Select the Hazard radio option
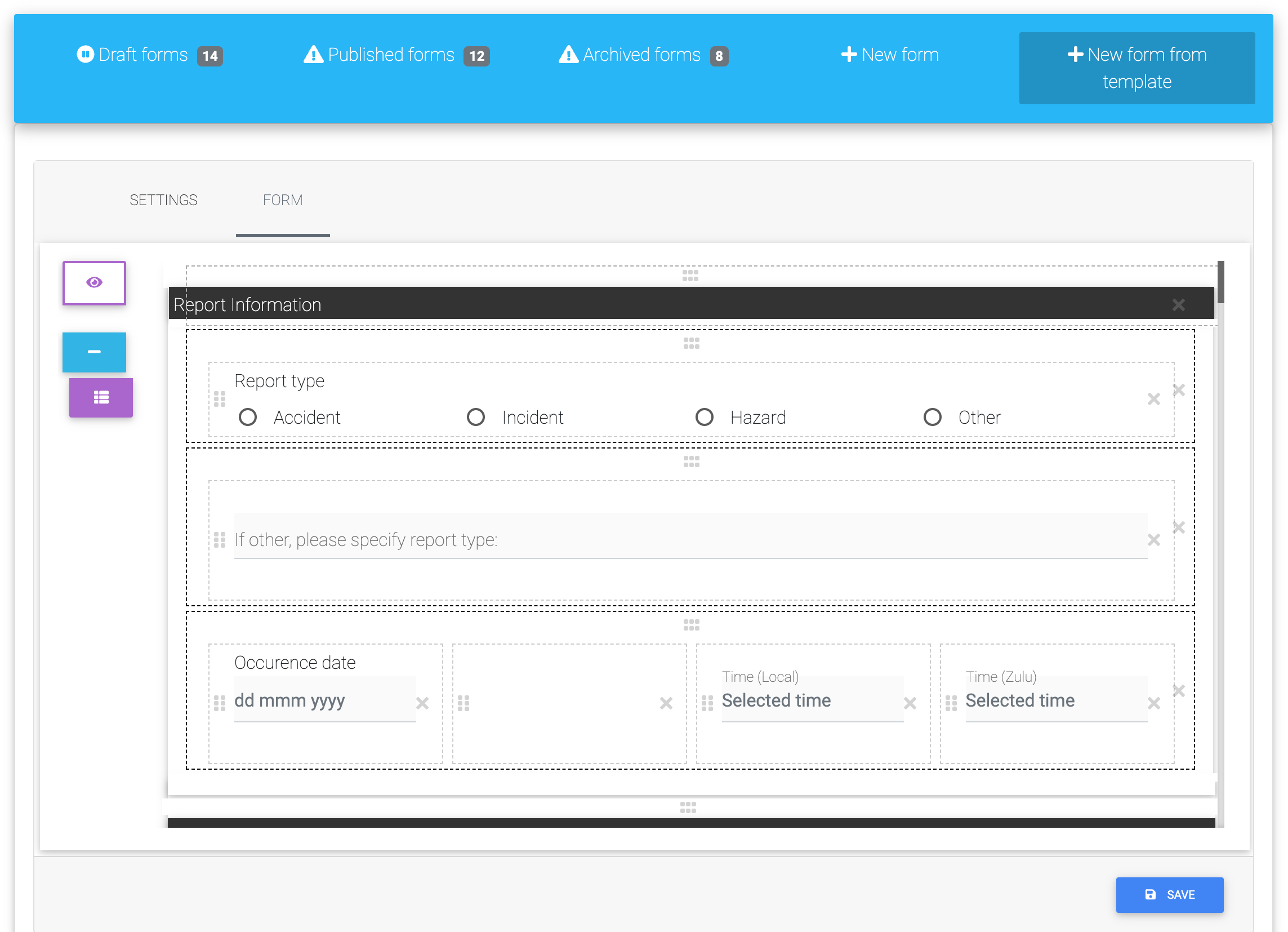The image size is (1288, 932). tap(704, 417)
